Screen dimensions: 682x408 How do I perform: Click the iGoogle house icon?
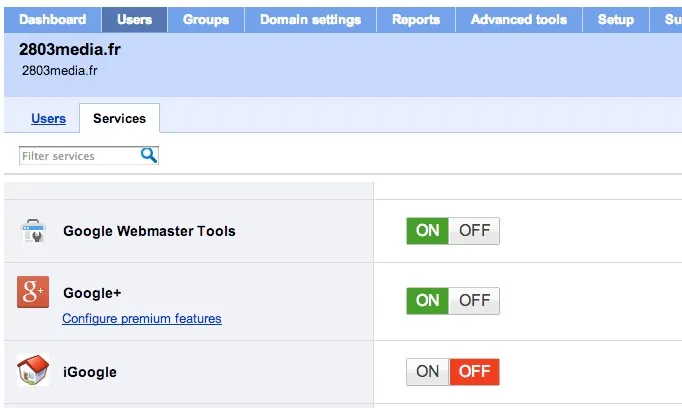33,371
